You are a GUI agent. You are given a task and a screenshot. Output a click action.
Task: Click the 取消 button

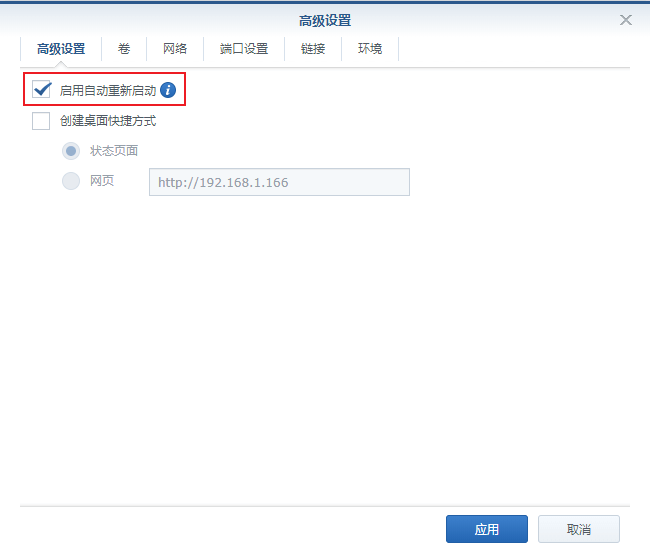point(578,529)
